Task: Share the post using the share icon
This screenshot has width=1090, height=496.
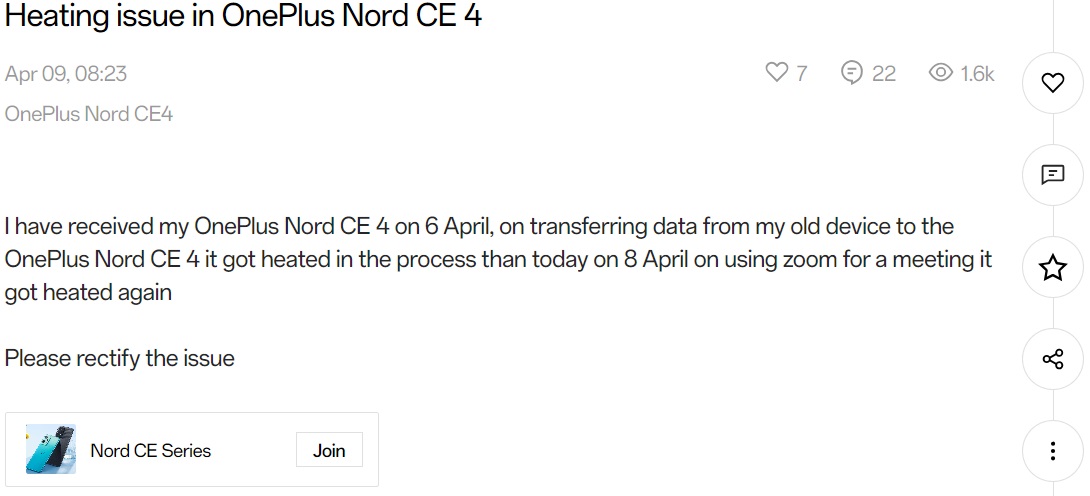Action: [1052, 359]
